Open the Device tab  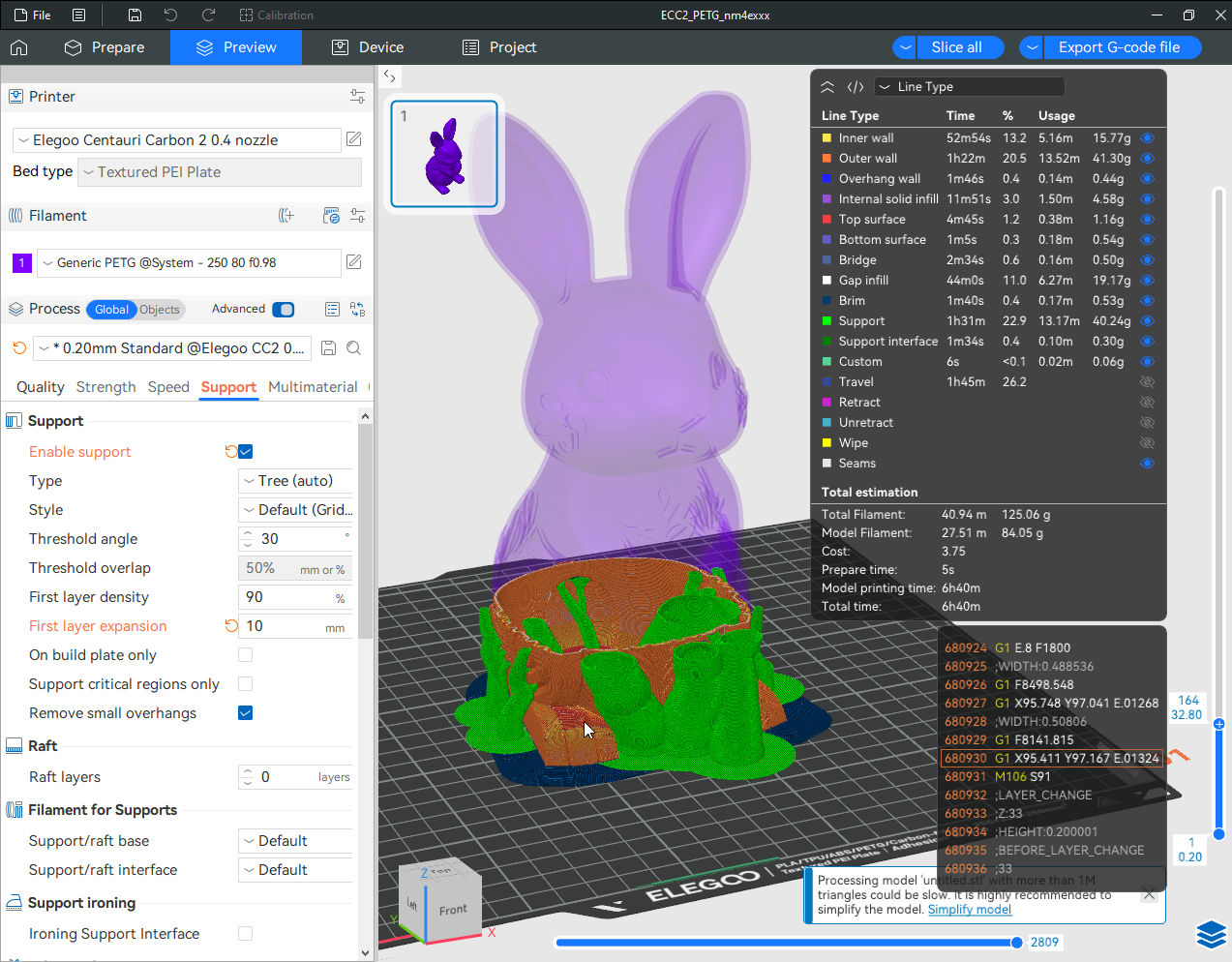[368, 47]
